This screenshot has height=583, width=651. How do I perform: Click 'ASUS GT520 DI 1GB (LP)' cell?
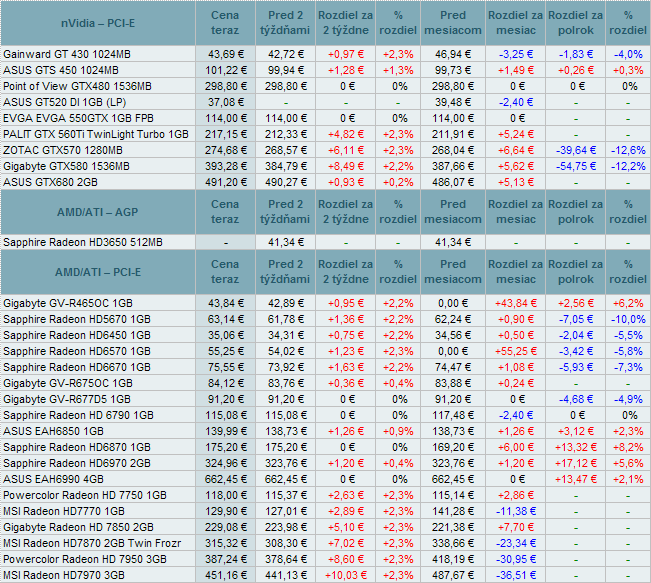pos(64,102)
